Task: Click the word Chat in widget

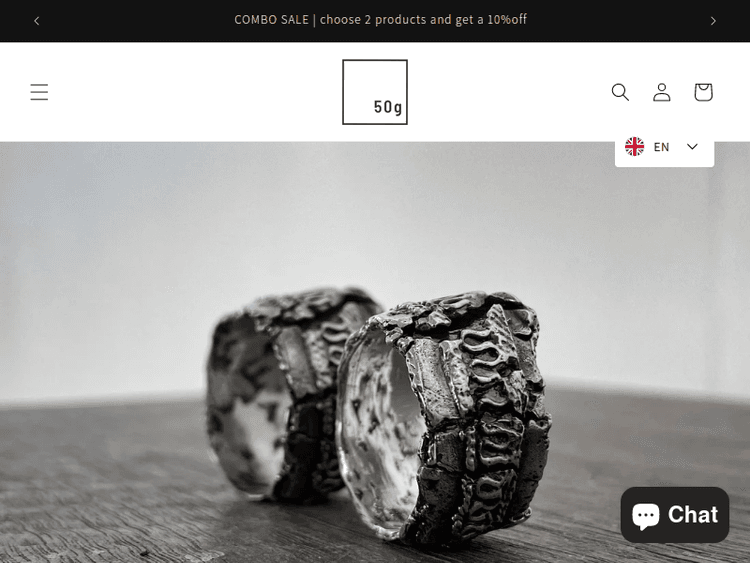Action: (693, 515)
